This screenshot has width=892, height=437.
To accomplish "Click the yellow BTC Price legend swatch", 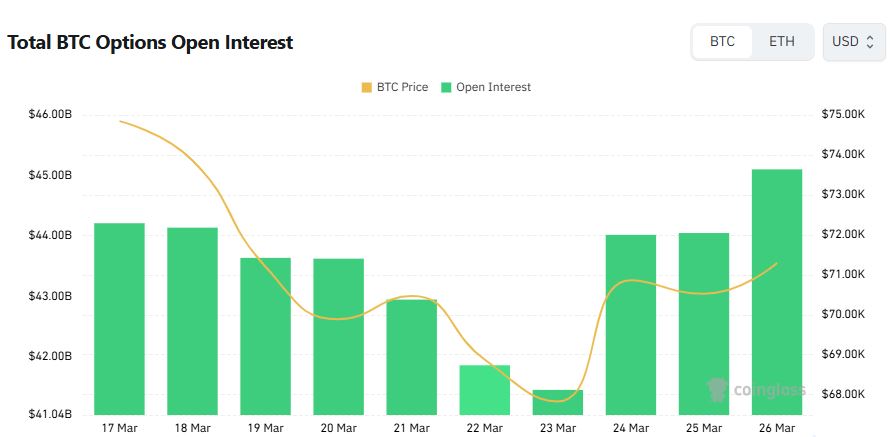I will tap(366, 87).
